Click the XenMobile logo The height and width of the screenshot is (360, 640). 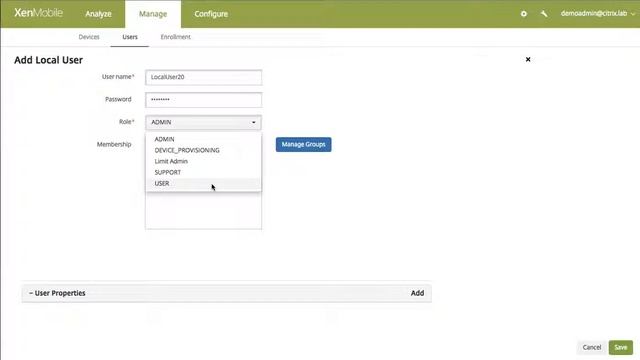tap(38, 13)
